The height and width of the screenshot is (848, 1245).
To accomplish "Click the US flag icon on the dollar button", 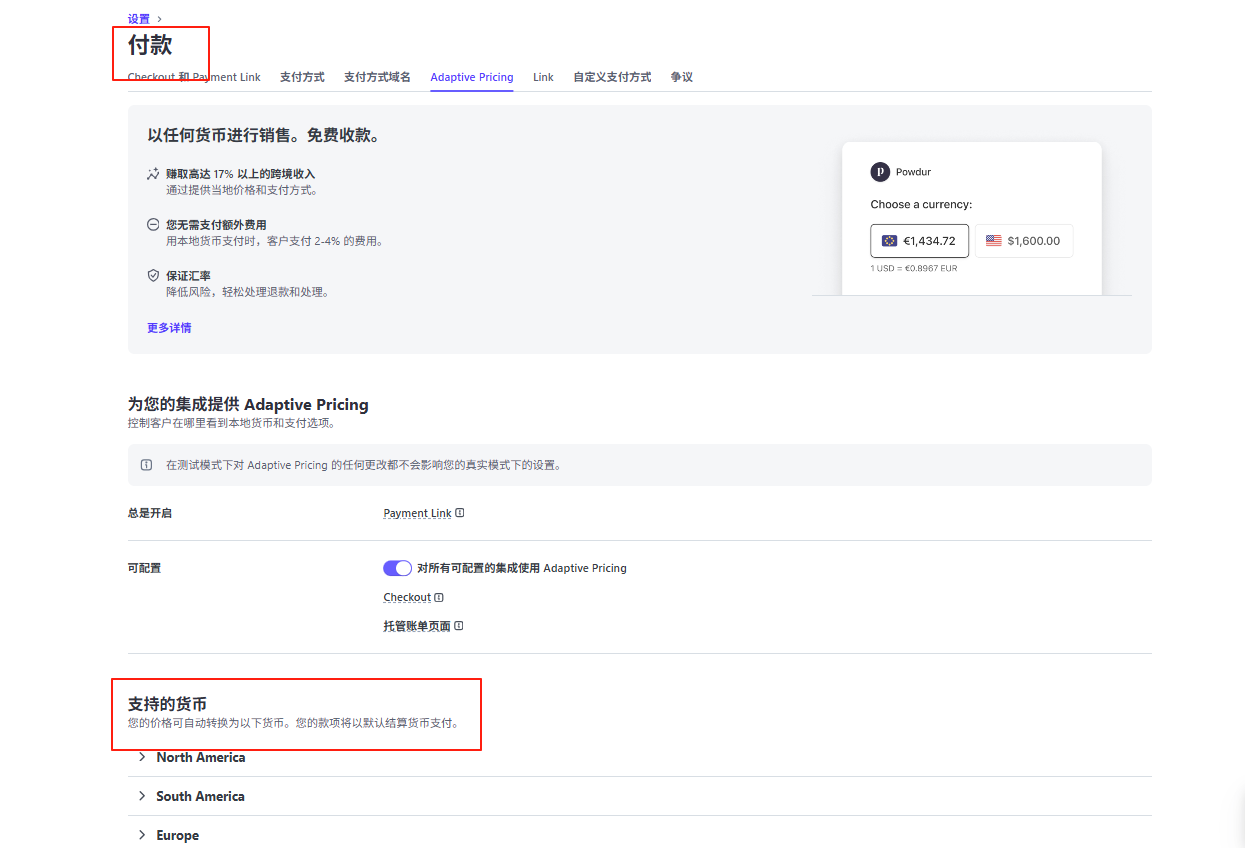I will tap(993, 240).
